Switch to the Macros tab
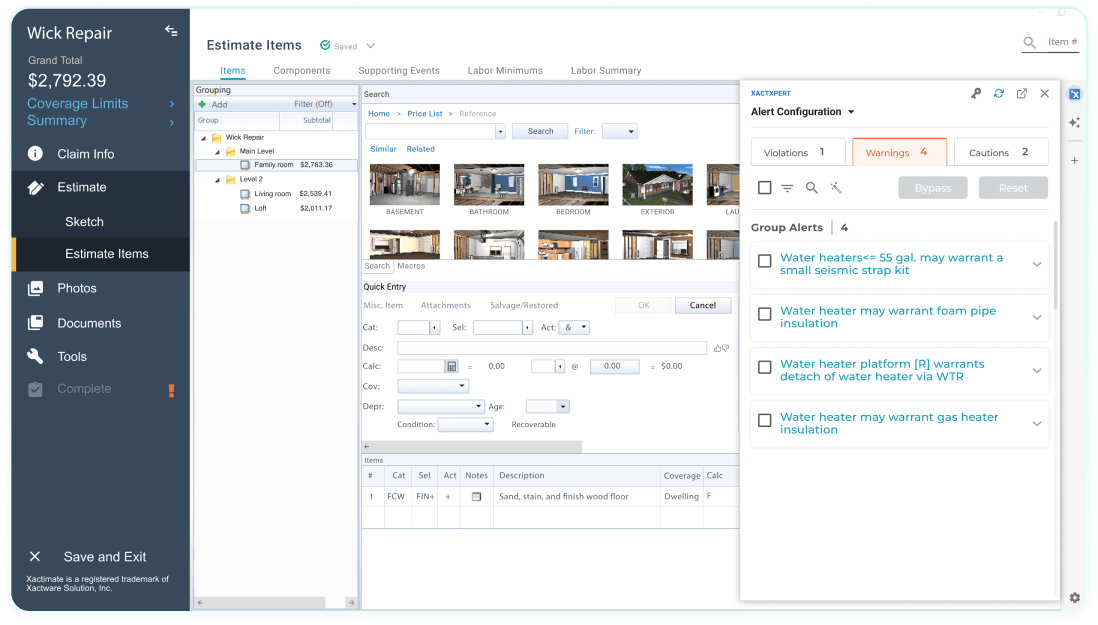 [411, 266]
